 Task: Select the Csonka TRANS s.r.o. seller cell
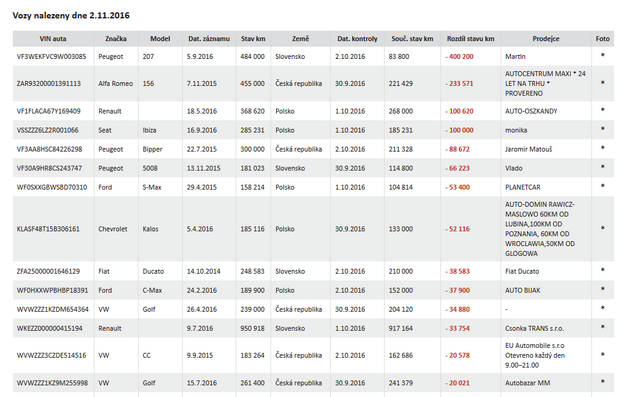point(534,328)
